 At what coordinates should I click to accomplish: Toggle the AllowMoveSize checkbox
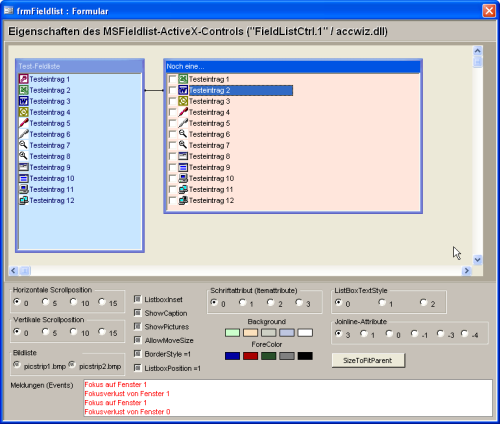pos(137,340)
